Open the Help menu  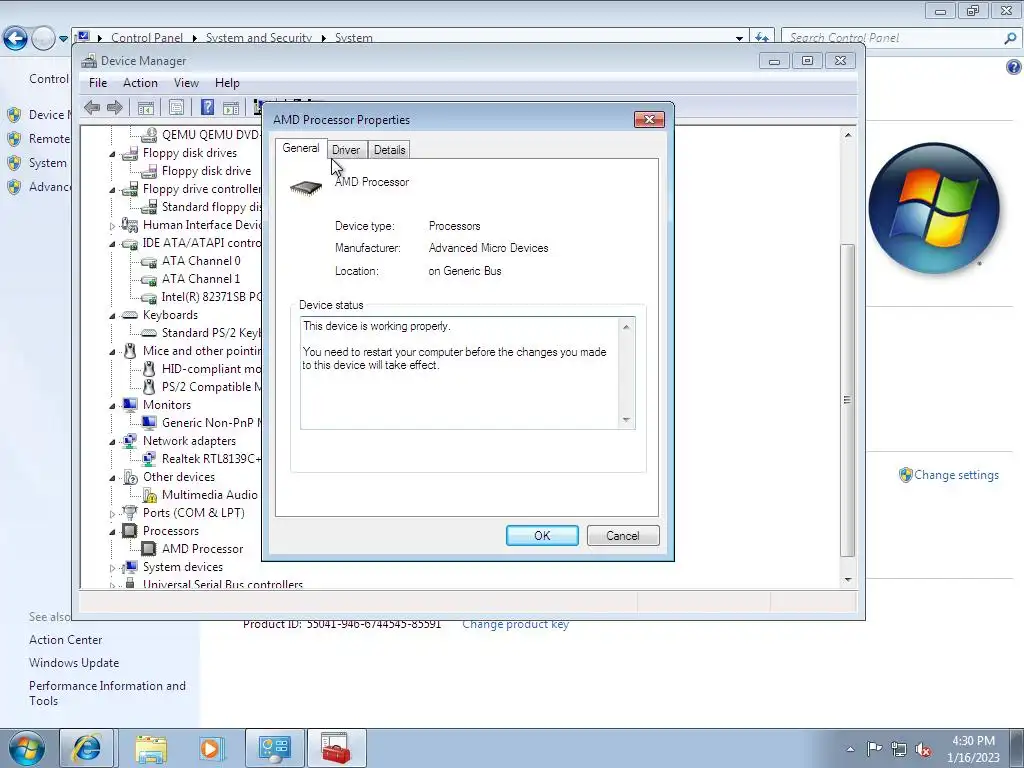tap(227, 83)
